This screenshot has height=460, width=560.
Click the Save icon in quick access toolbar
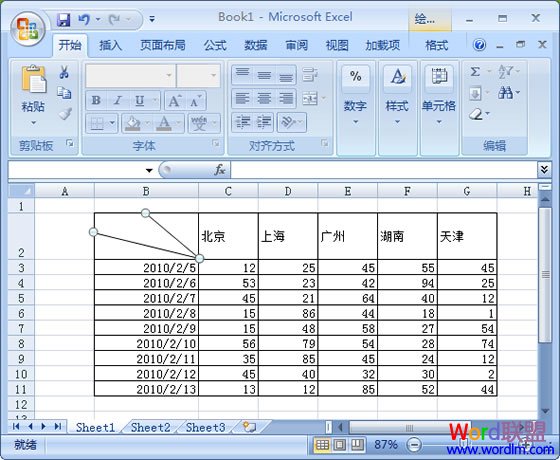click(63, 20)
